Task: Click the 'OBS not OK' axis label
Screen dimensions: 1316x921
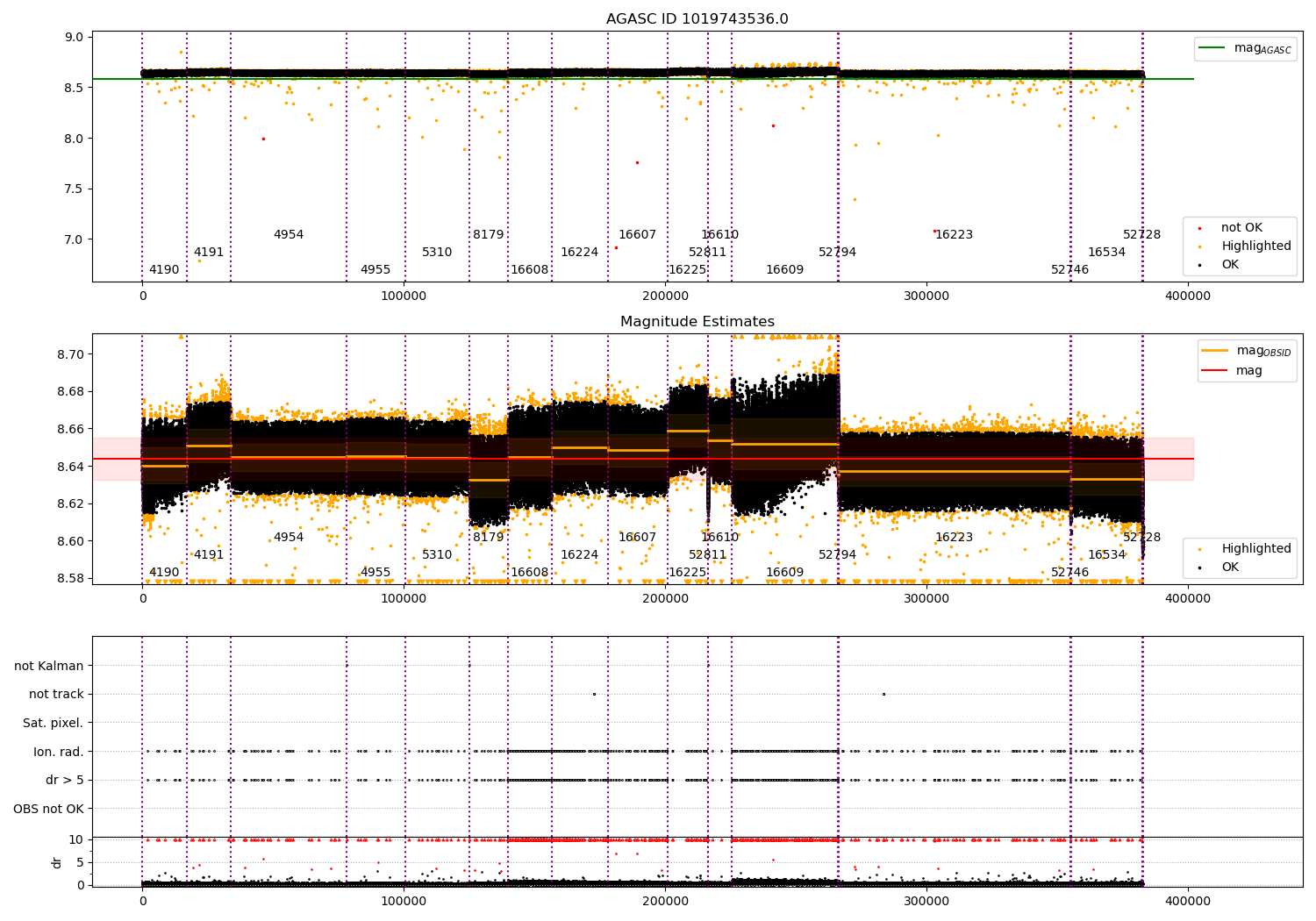Action: [x=49, y=809]
